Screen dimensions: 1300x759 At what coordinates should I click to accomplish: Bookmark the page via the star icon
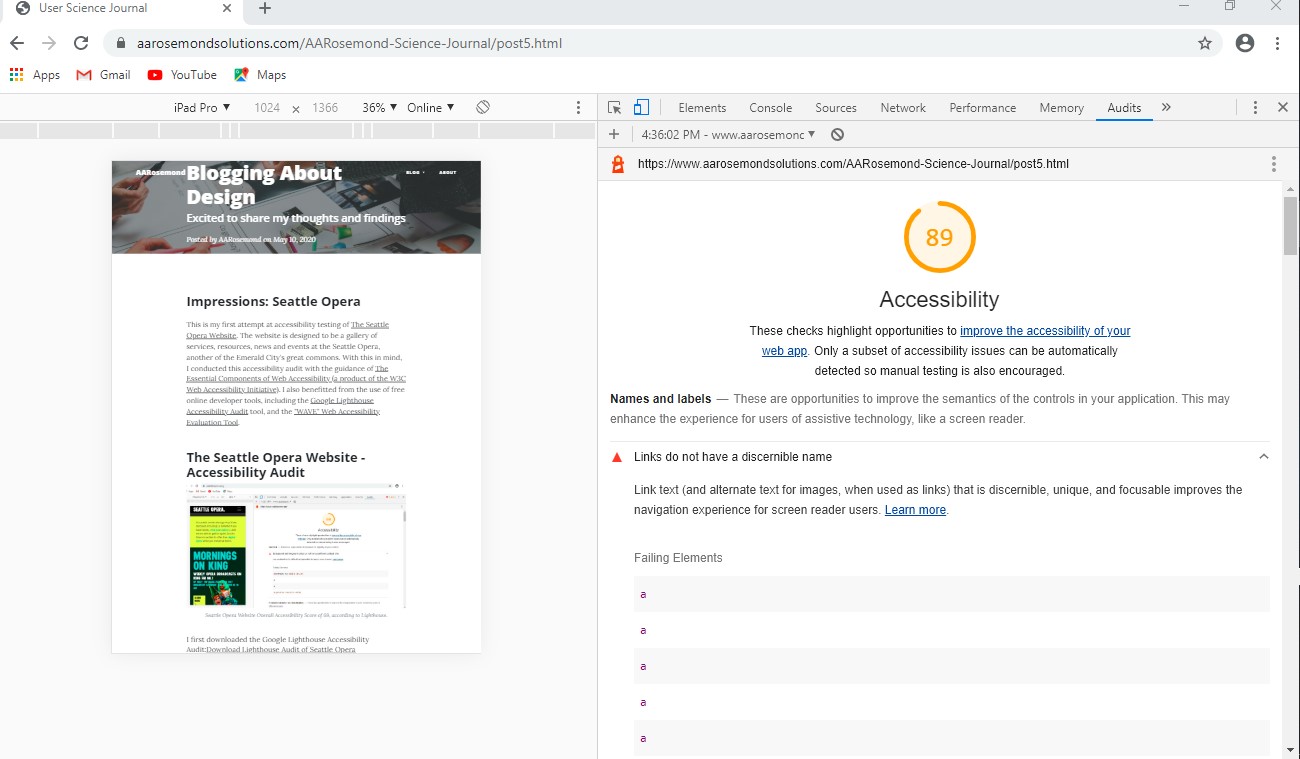pos(1205,43)
